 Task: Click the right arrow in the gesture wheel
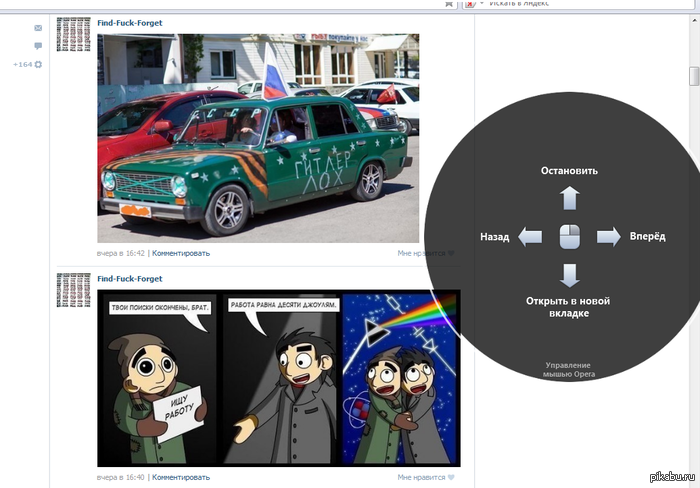pyautogui.click(x=608, y=237)
